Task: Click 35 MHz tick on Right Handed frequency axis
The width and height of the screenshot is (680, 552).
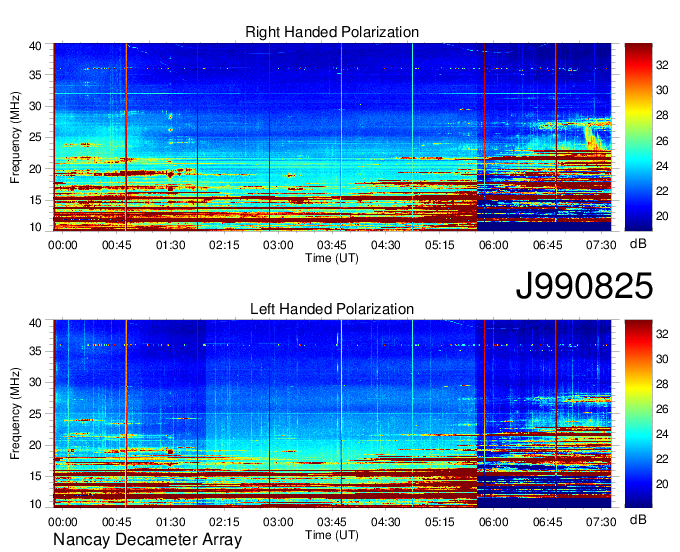Action: pyautogui.click(x=35, y=75)
